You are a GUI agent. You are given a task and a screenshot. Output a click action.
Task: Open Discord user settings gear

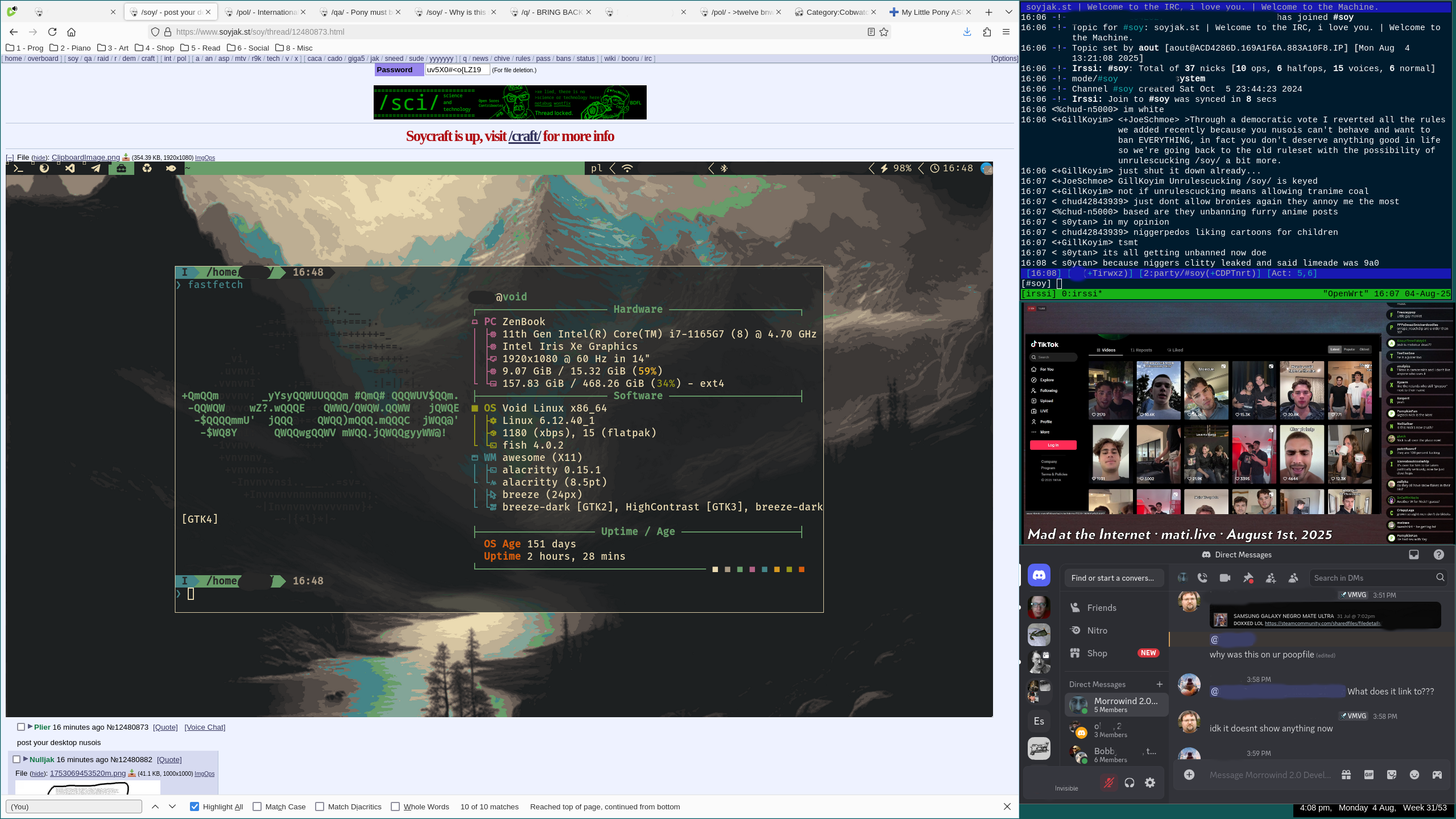pyautogui.click(x=1150, y=783)
